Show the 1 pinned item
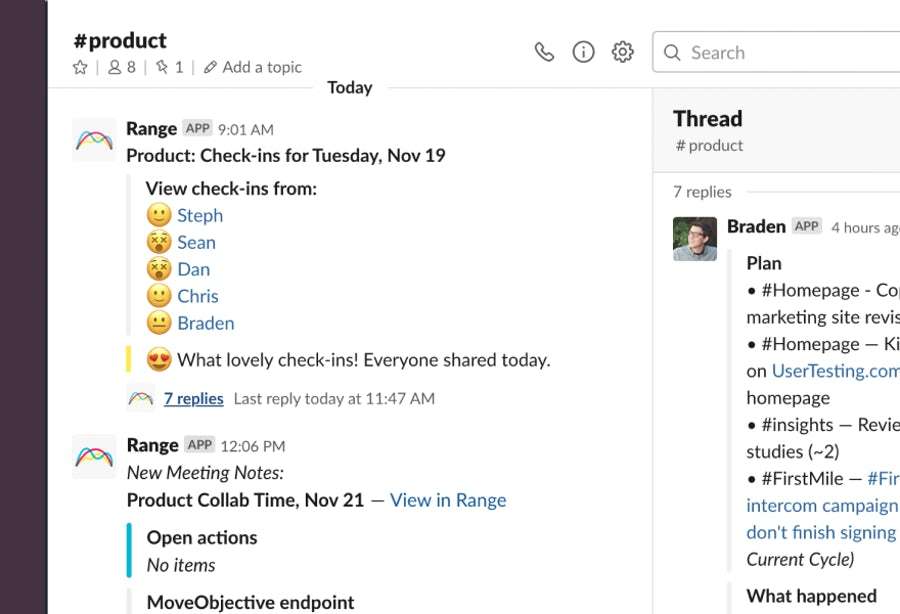The image size is (900, 614). tap(170, 68)
